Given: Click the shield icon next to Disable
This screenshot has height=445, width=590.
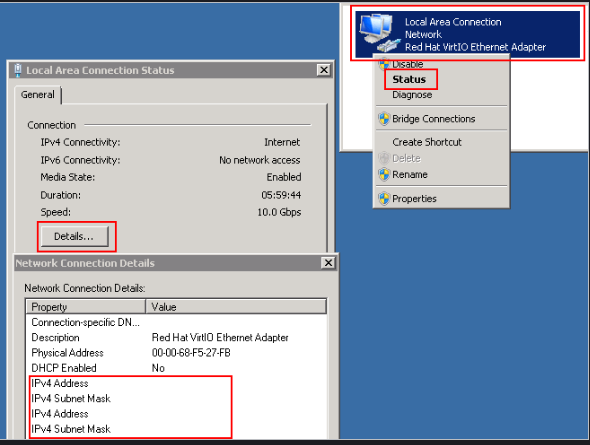Looking at the screenshot, I should (x=384, y=64).
